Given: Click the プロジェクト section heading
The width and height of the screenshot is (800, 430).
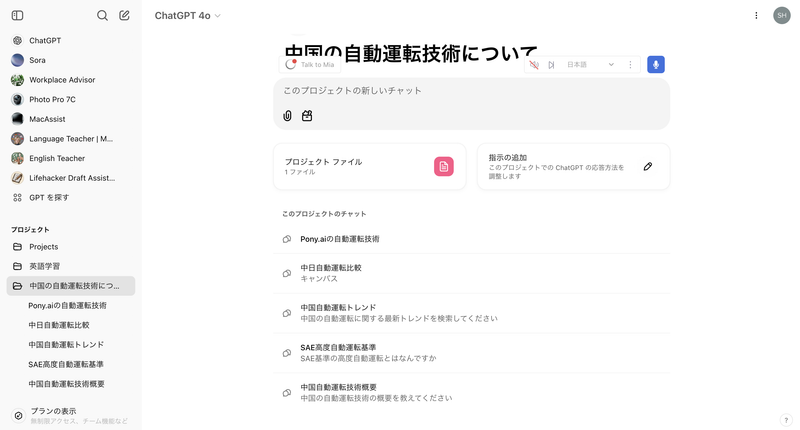Looking at the screenshot, I should coord(30,230).
